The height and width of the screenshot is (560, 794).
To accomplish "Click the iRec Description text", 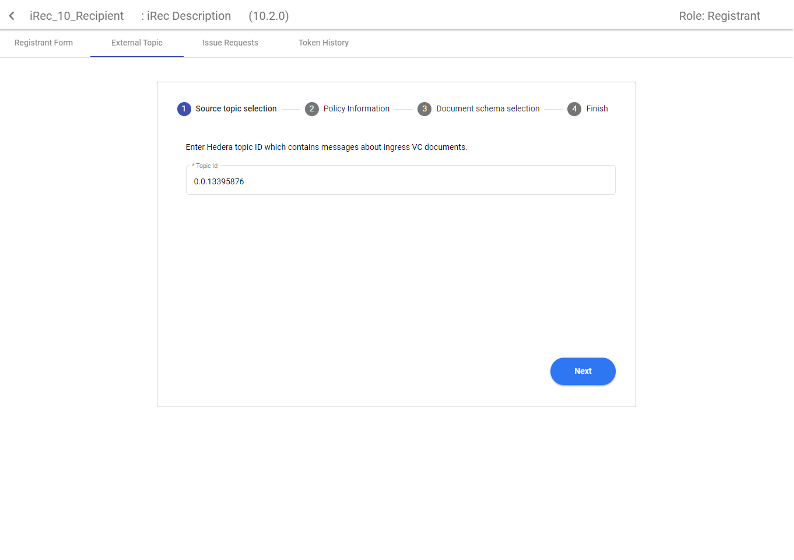I will pos(189,16).
